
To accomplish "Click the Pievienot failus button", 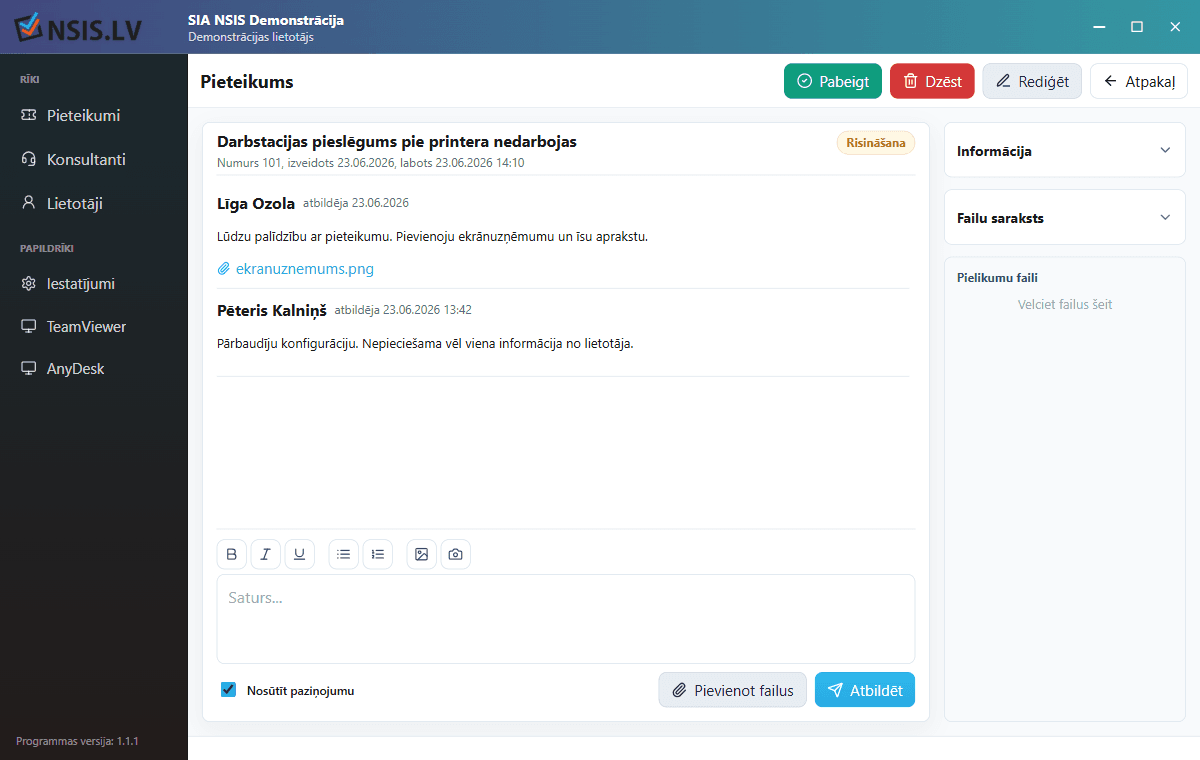I will coord(733,690).
